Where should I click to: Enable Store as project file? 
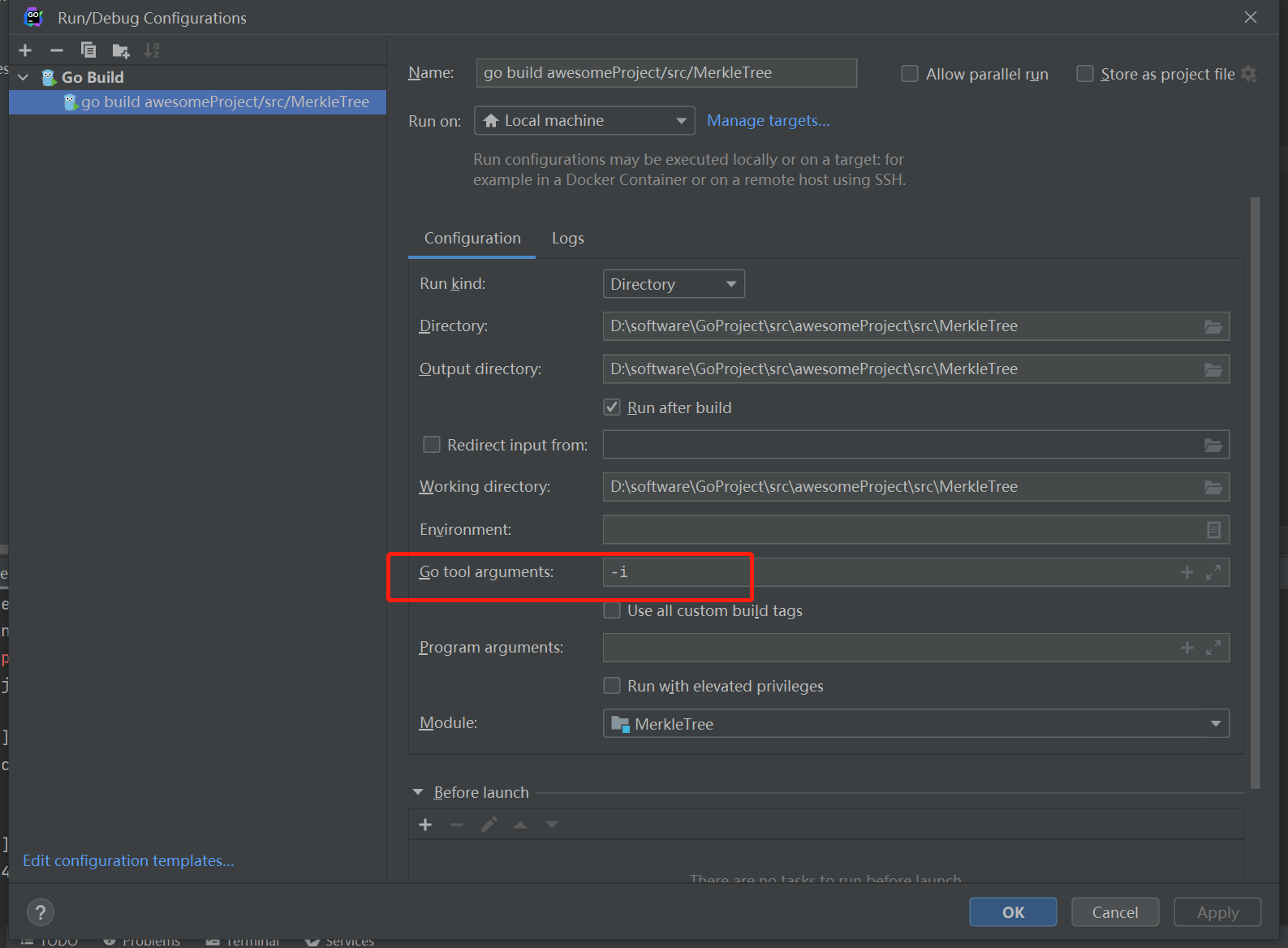(x=1085, y=74)
